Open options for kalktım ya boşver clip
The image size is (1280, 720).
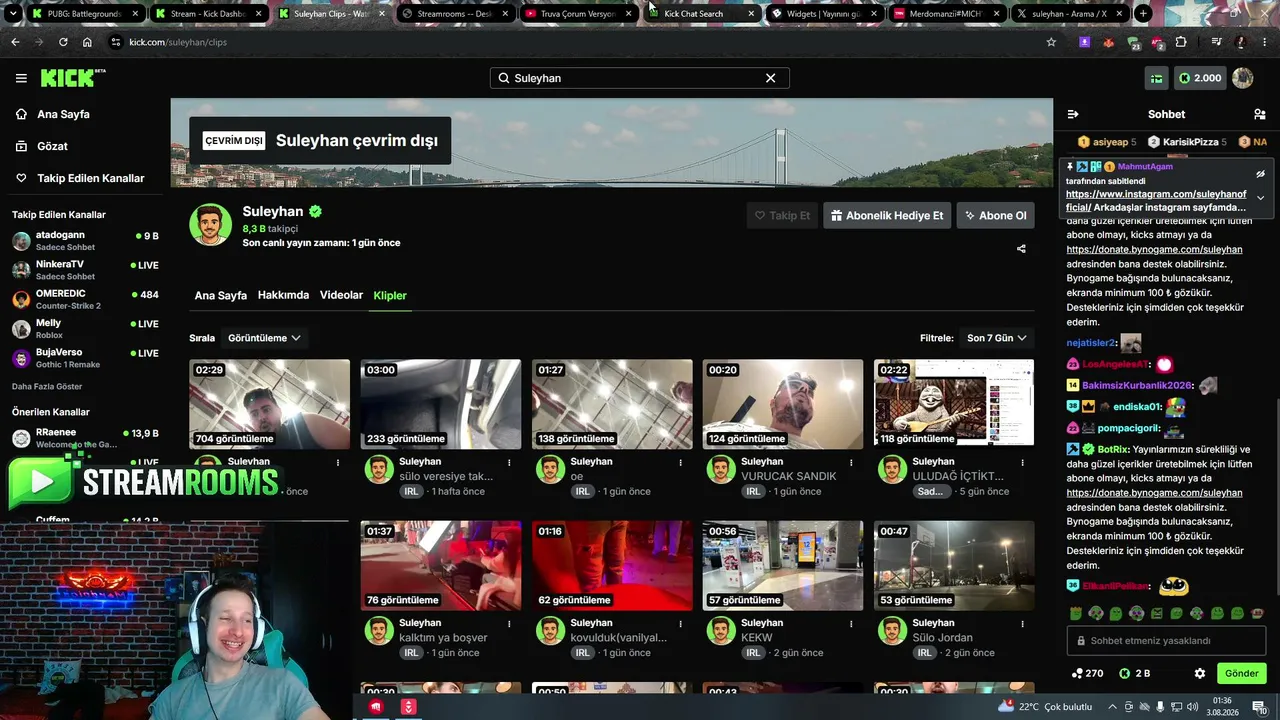(x=509, y=623)
